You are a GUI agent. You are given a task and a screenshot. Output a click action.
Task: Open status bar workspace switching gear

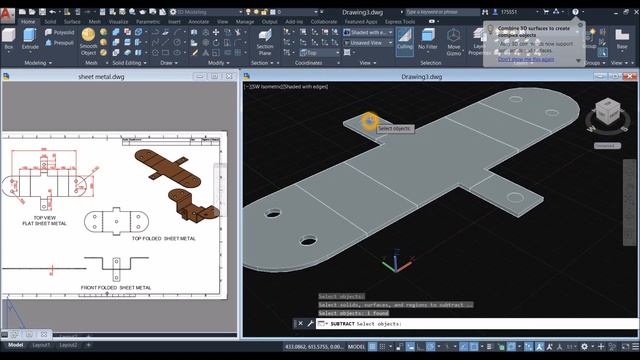point(584,347)
